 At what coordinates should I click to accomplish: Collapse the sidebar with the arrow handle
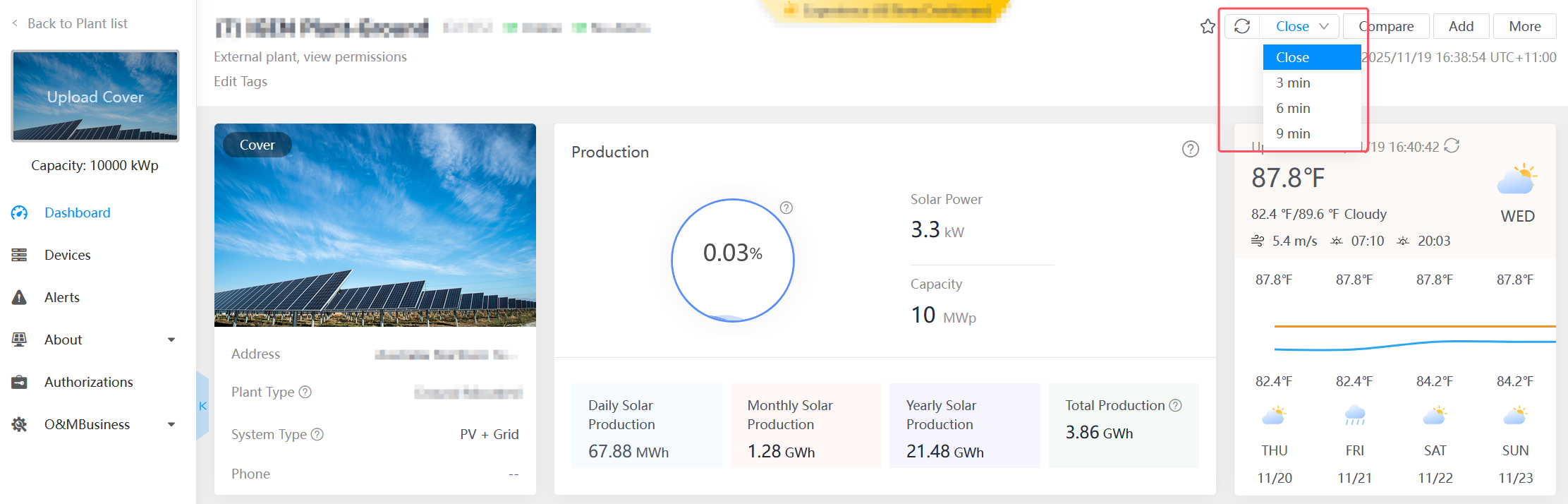[202, 406]
